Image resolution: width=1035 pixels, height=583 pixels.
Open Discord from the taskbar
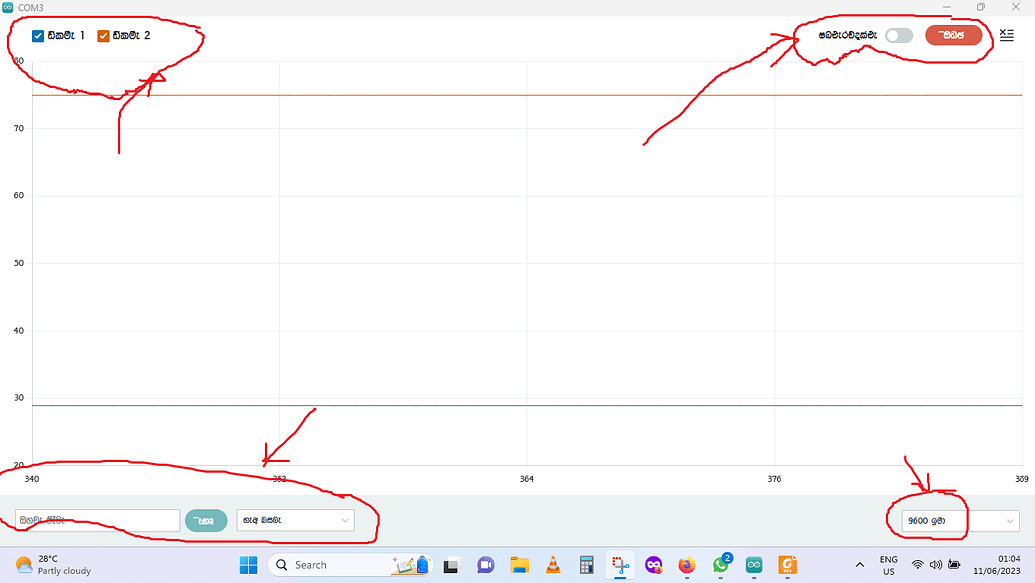point(485,564)
